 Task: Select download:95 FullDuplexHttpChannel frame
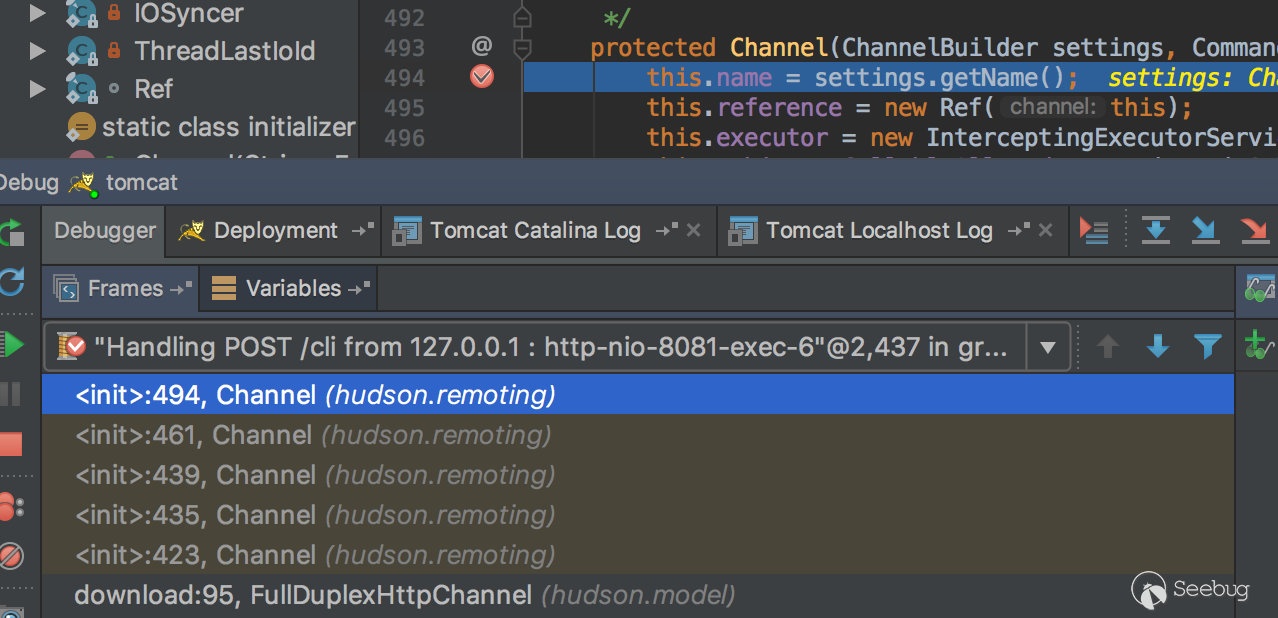point(404,596)
